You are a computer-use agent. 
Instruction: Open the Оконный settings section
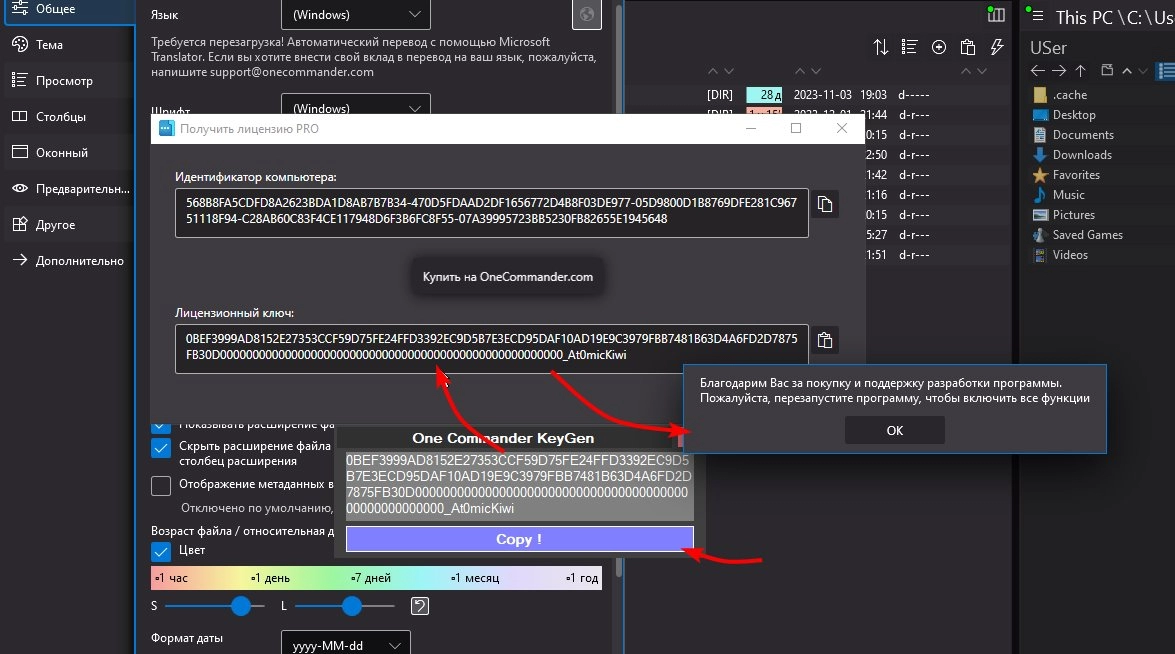[x=67, y=153]
